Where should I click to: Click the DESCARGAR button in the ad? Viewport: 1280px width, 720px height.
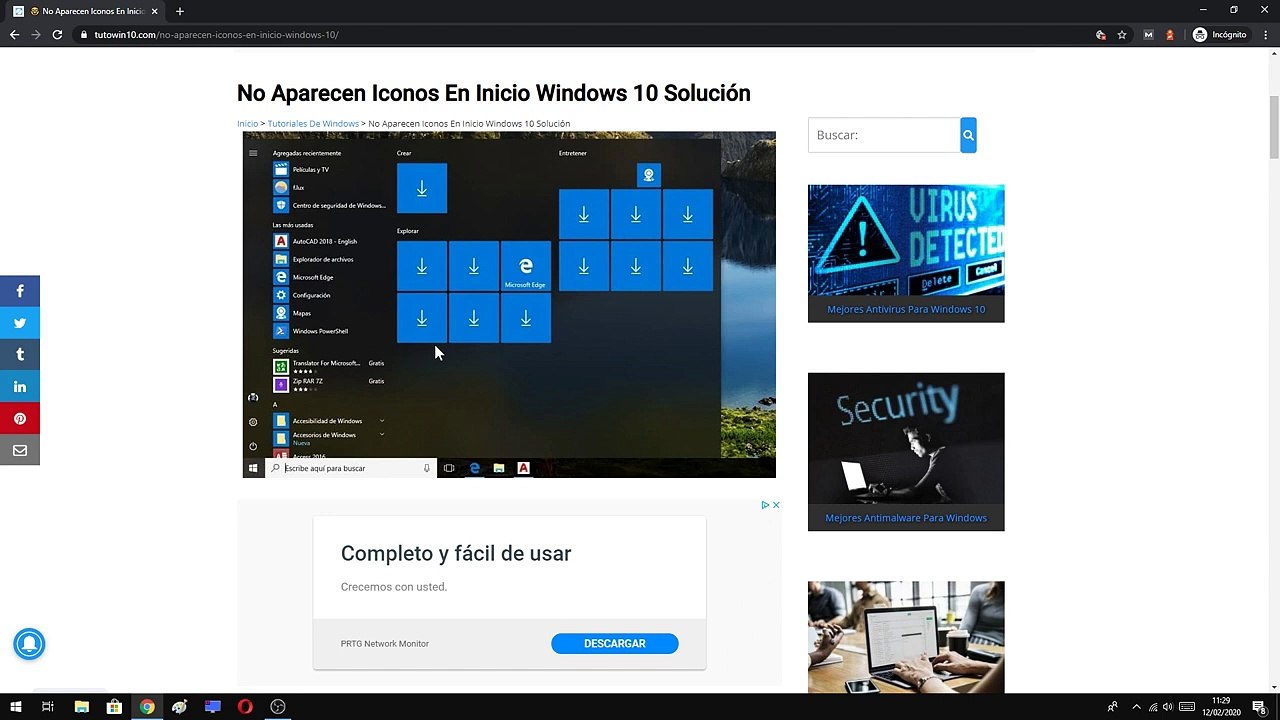tap(615, 644)
